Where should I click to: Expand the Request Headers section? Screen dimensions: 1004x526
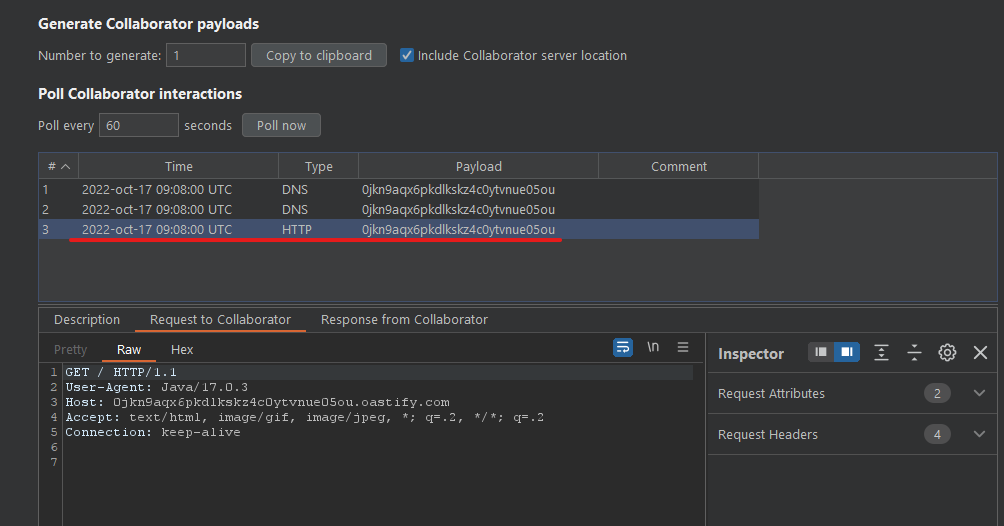click(x=979, y=434)
